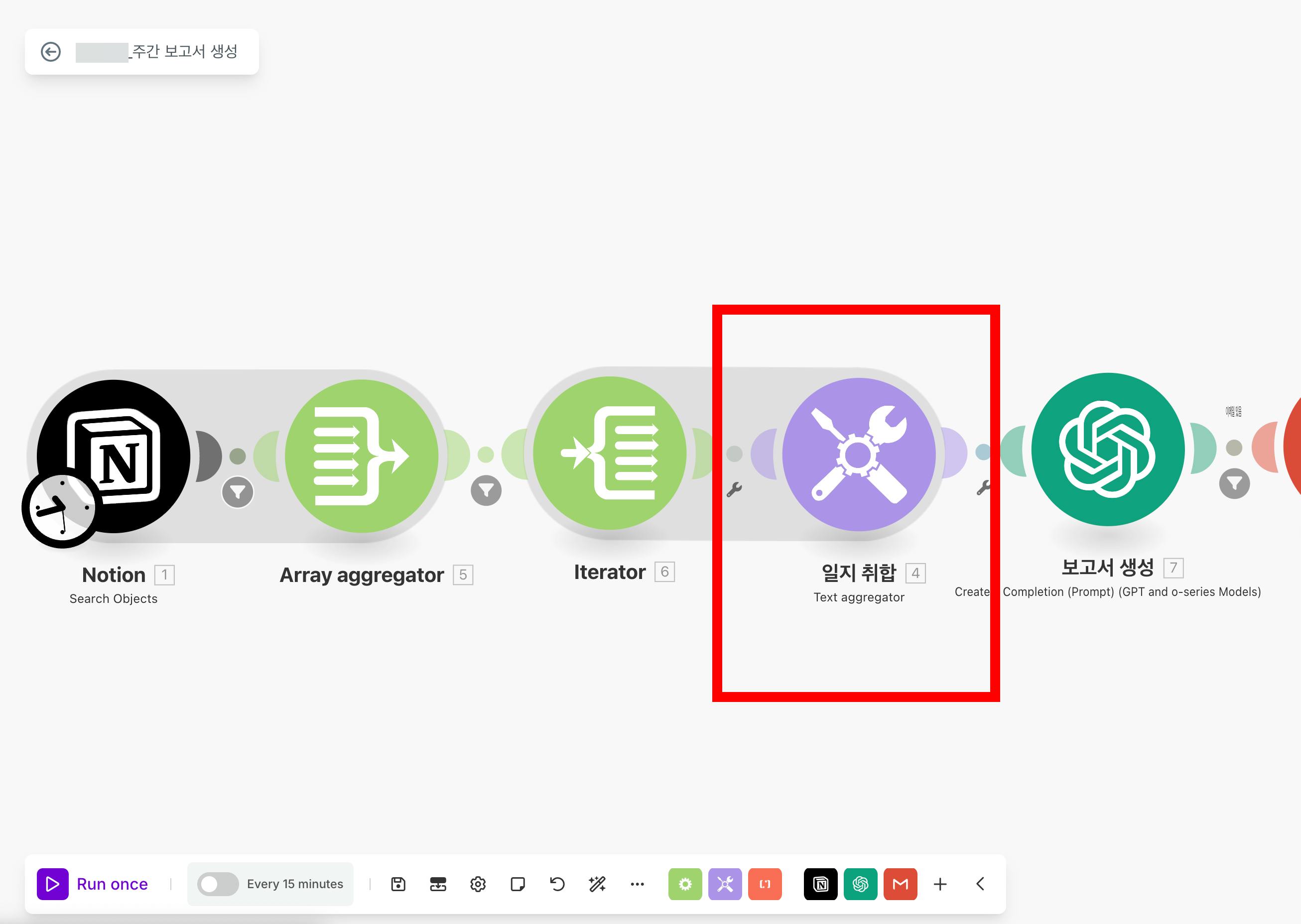Open the Array aggregator module

pos(362,456)
